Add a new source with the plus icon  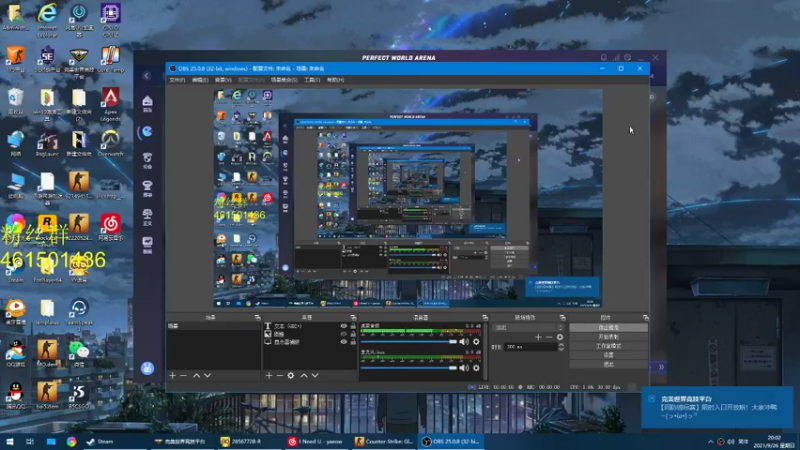pyautogui.click(x=269, y=376)
